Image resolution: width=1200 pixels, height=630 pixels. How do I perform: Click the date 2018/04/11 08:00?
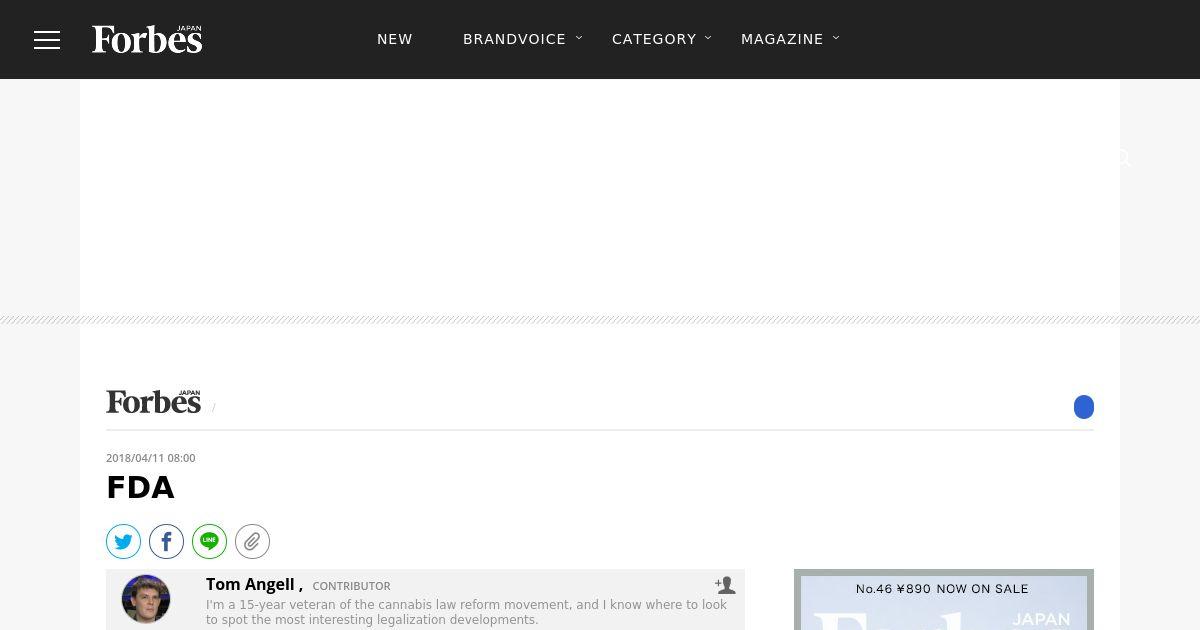pyautogui.click(x=151, y=458)
